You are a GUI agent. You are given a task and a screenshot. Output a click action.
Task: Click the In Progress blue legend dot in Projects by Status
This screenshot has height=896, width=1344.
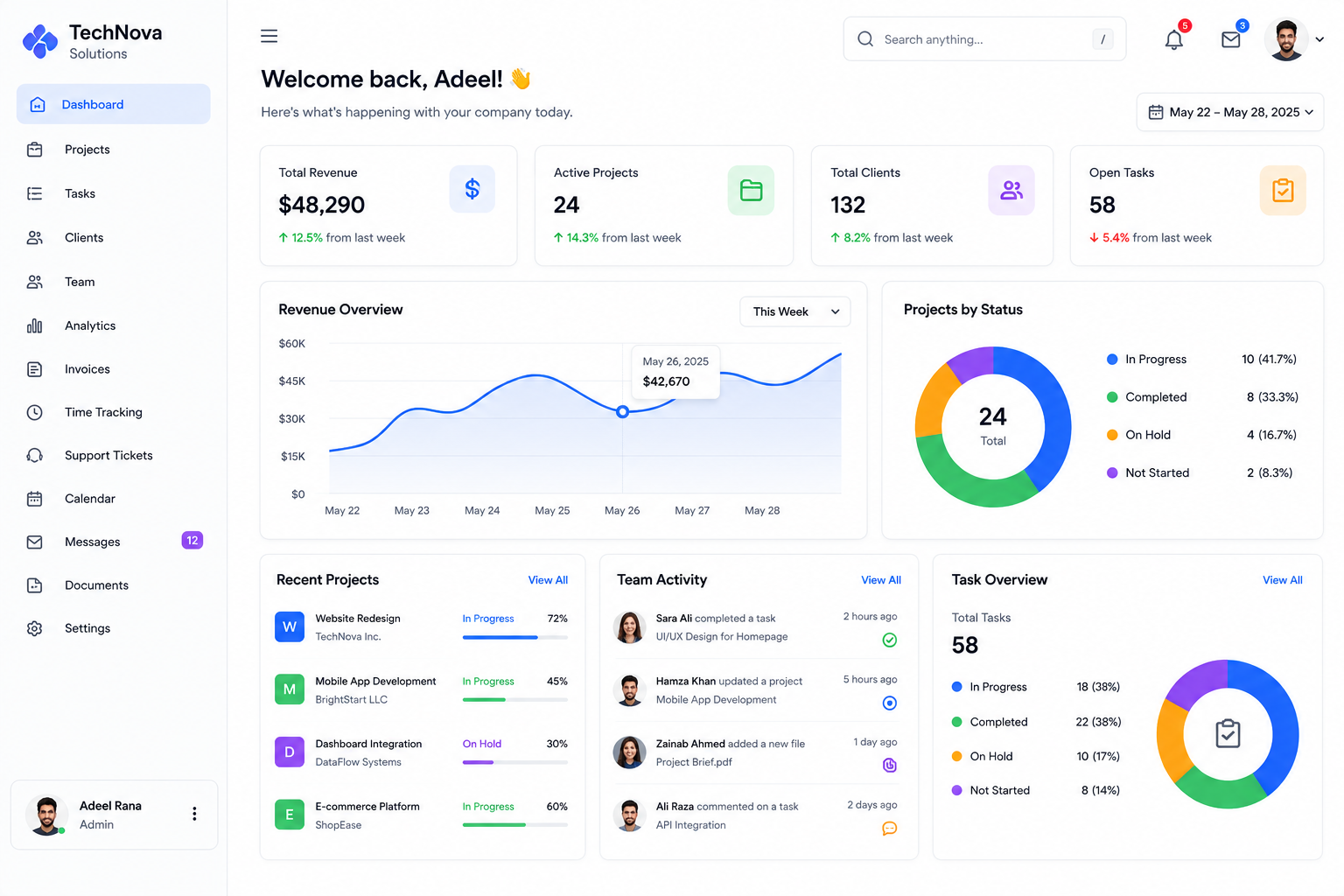1112,360
